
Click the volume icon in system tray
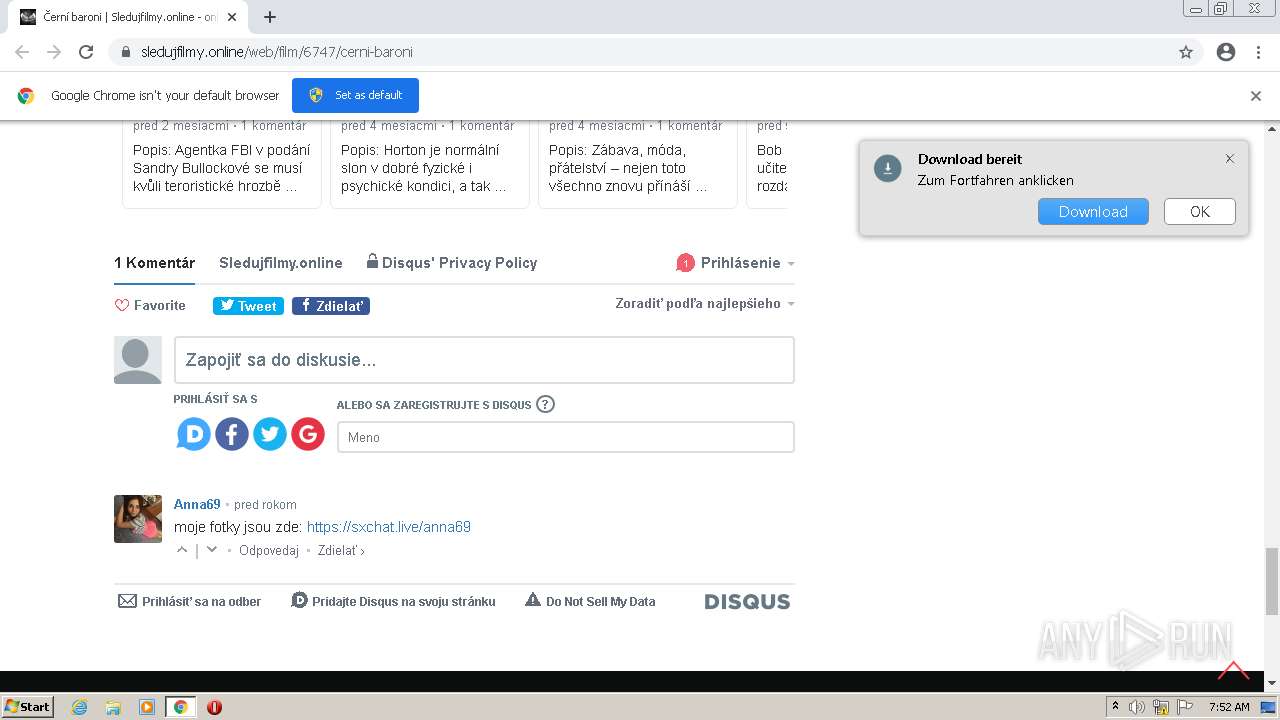click(x=1137, y=707)
